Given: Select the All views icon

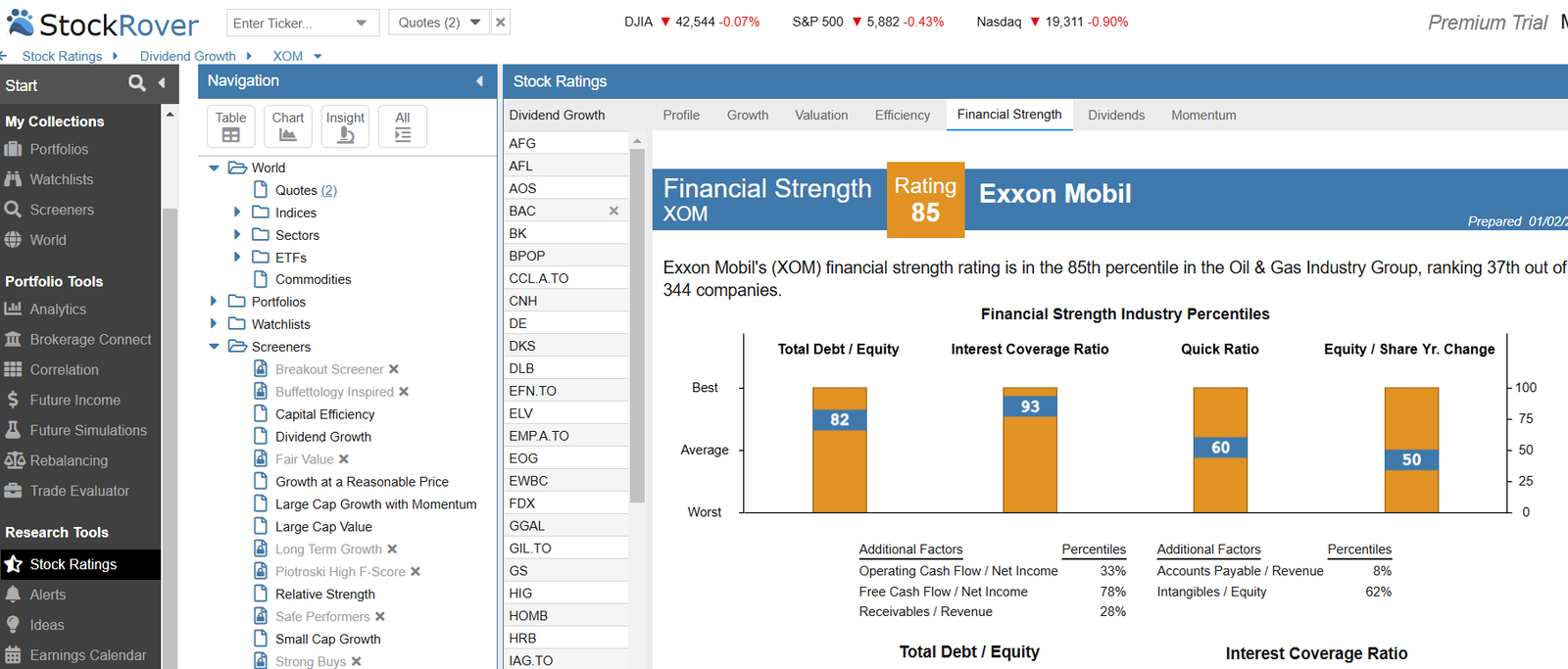Looking at the screenshot, I should (403, 126).
